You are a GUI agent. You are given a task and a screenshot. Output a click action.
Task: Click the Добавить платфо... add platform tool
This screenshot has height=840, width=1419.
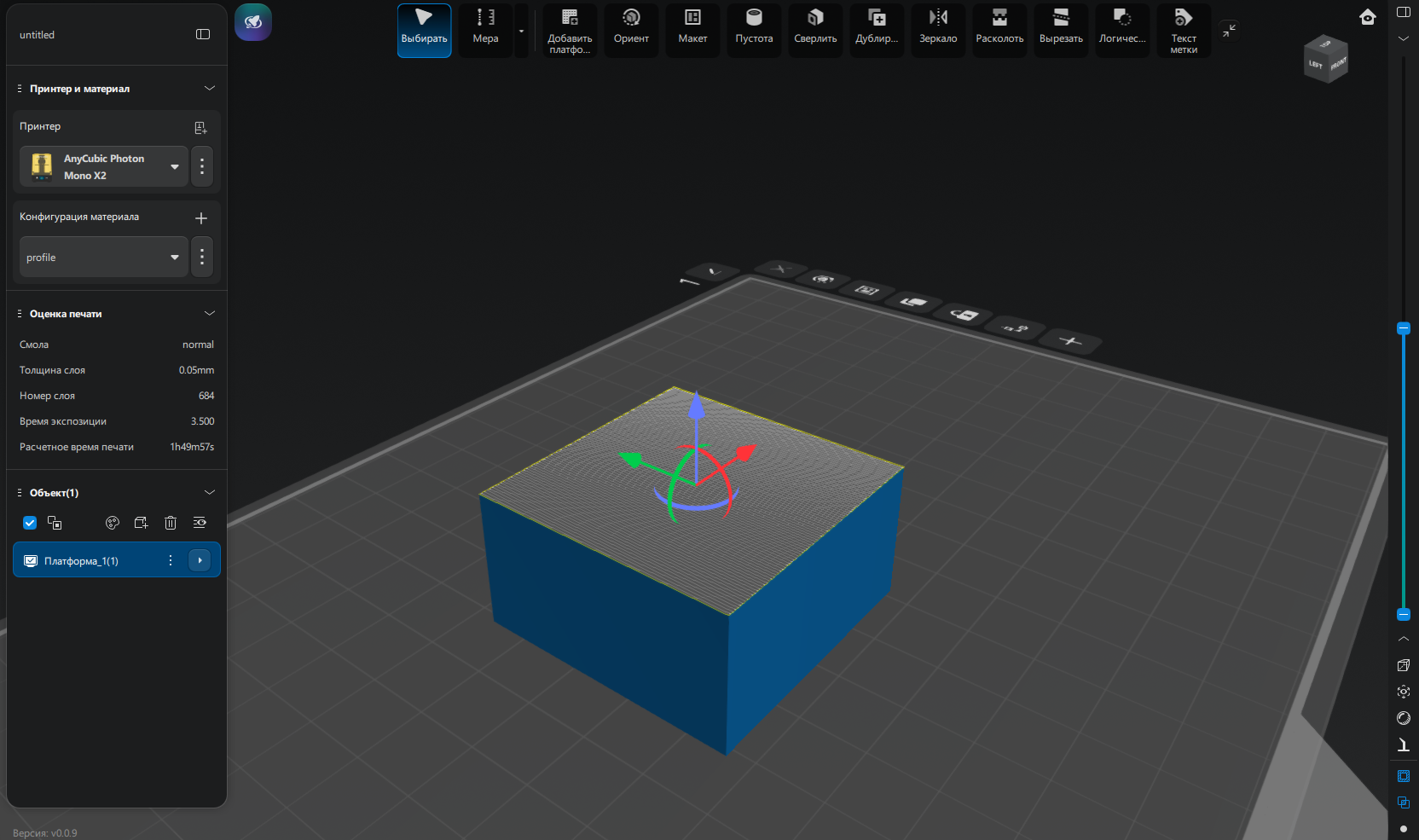[570, 31]
